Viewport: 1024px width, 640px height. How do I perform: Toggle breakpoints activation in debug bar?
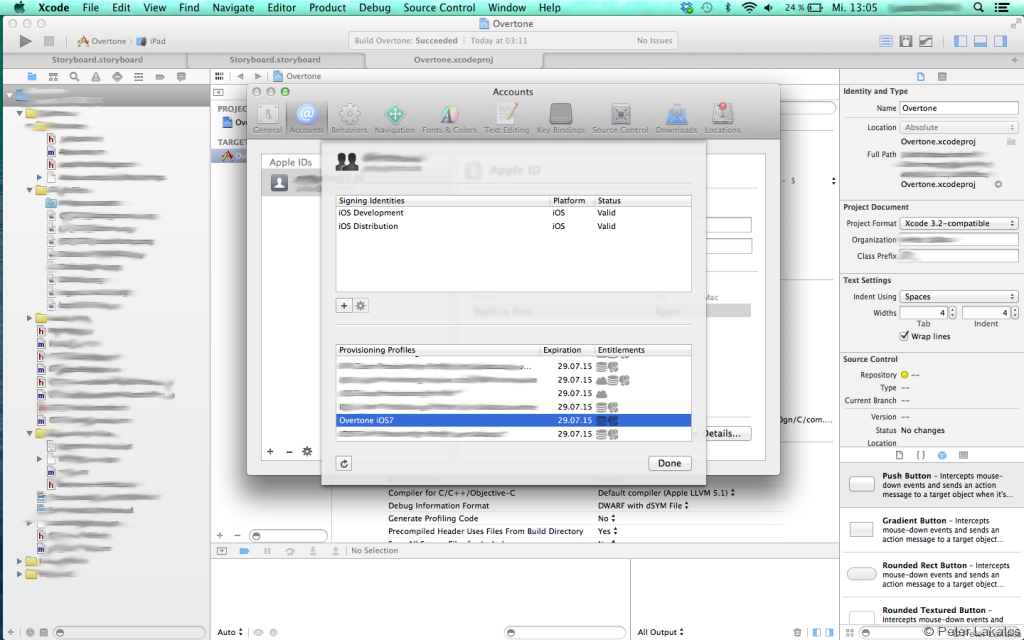(x=244, y=551)
